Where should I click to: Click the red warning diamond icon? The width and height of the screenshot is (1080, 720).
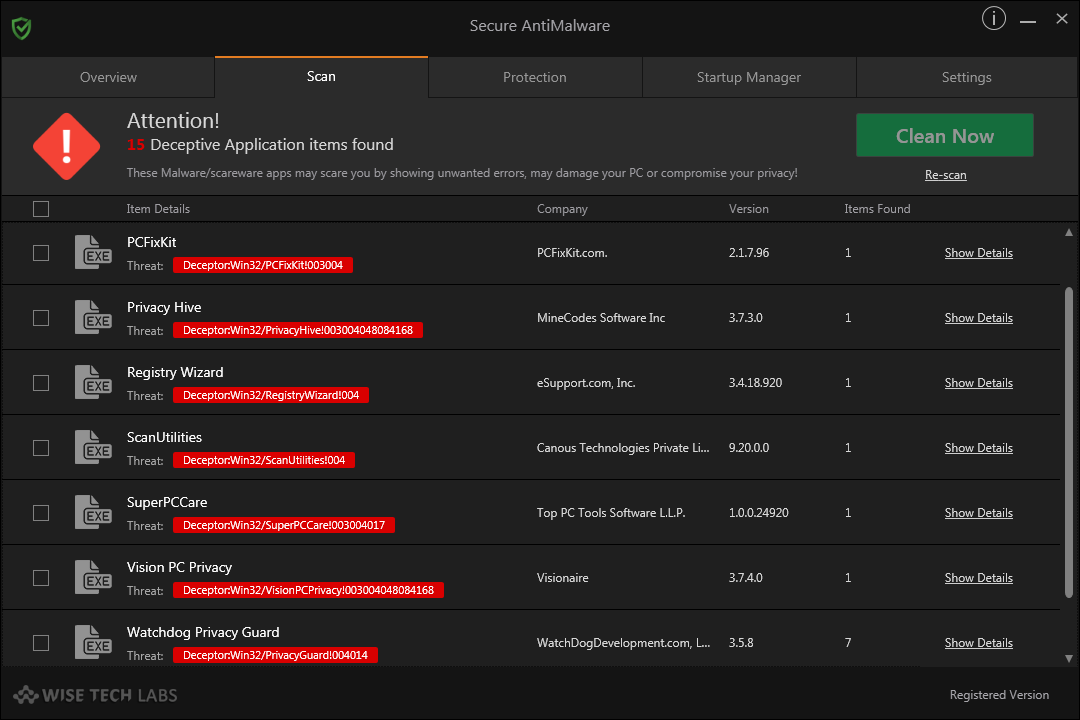pos(67,147)
